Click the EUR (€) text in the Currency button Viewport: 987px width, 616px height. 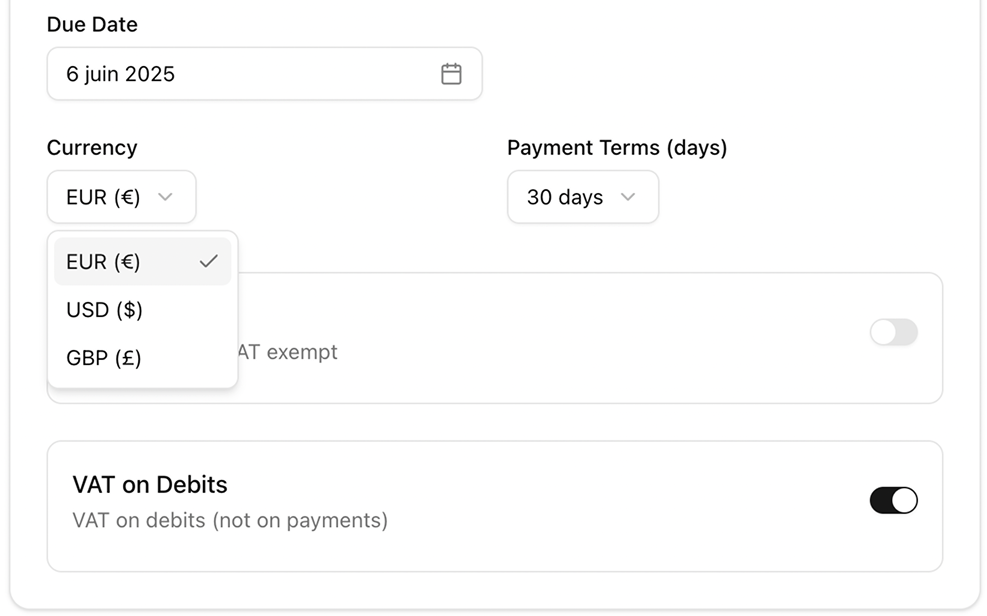[103, 197]
